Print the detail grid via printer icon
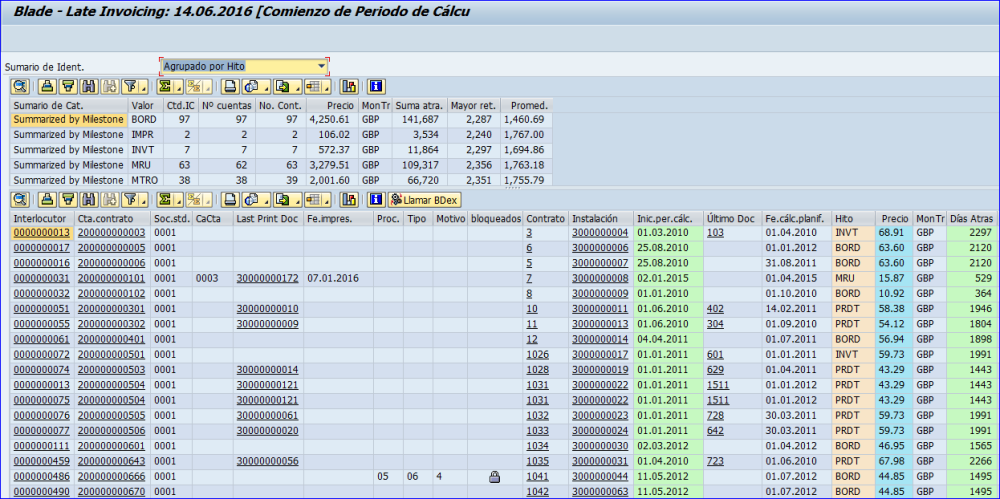 click(x=230, y=200)
